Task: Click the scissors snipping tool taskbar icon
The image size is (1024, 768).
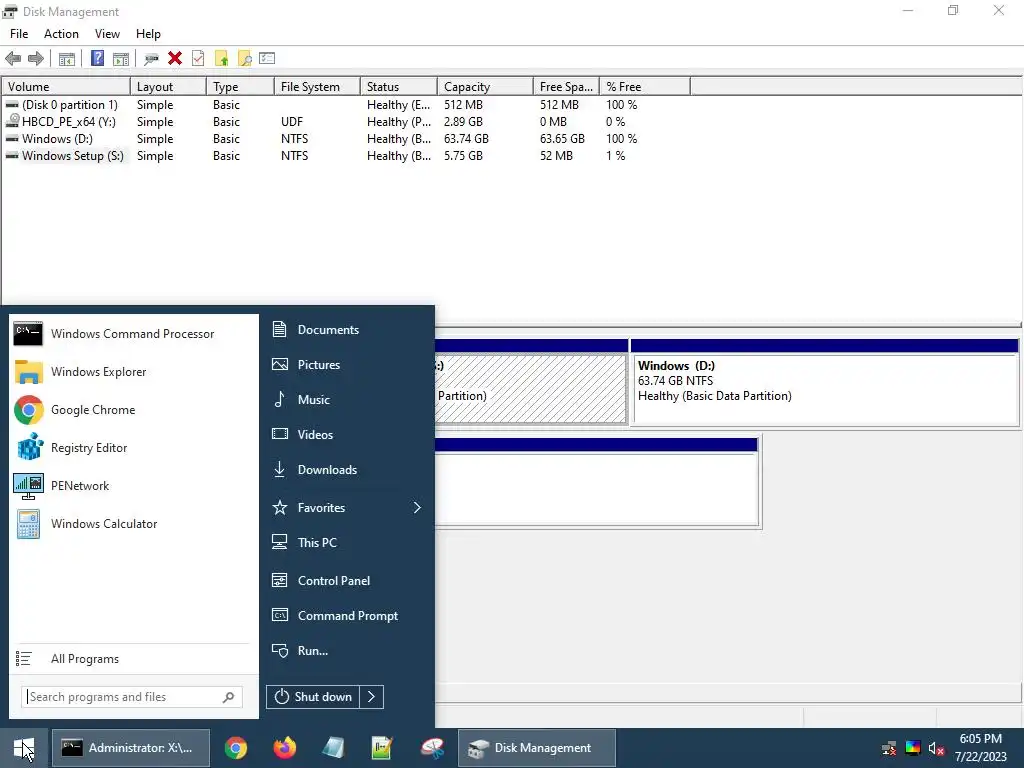Action: click(432, 748)
